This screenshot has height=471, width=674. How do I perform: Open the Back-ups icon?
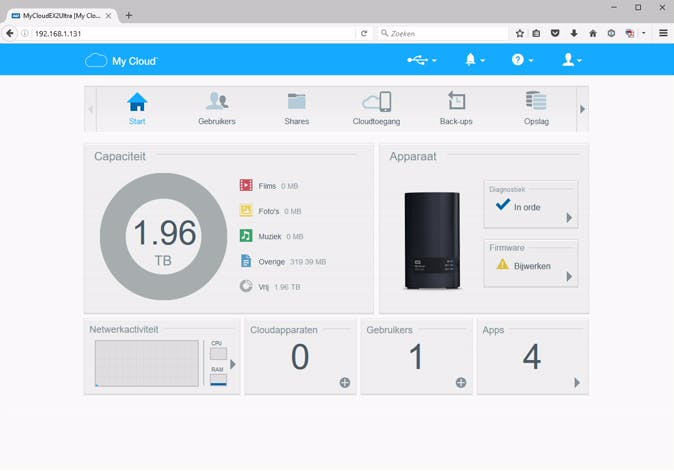pos(456,101)
